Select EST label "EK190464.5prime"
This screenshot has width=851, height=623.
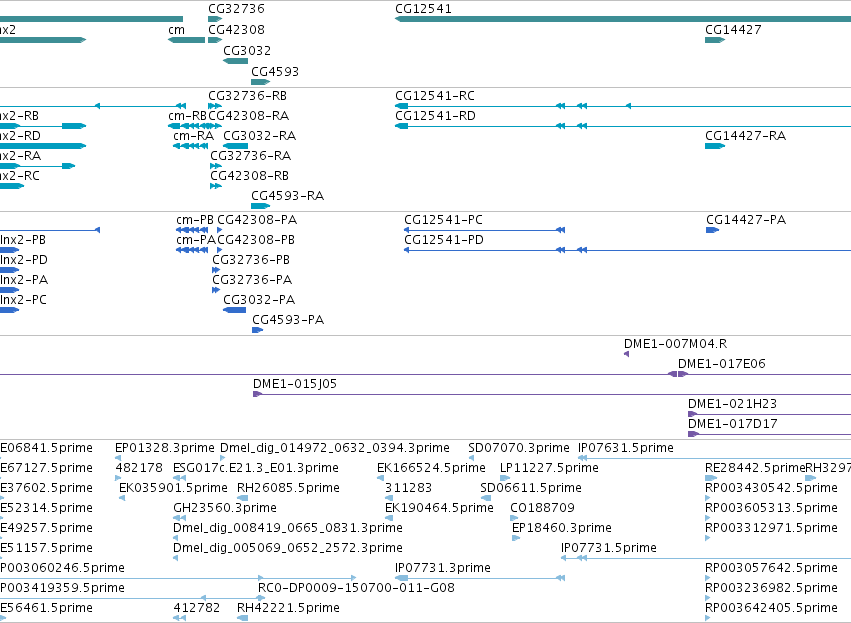[x=439, y=508]
